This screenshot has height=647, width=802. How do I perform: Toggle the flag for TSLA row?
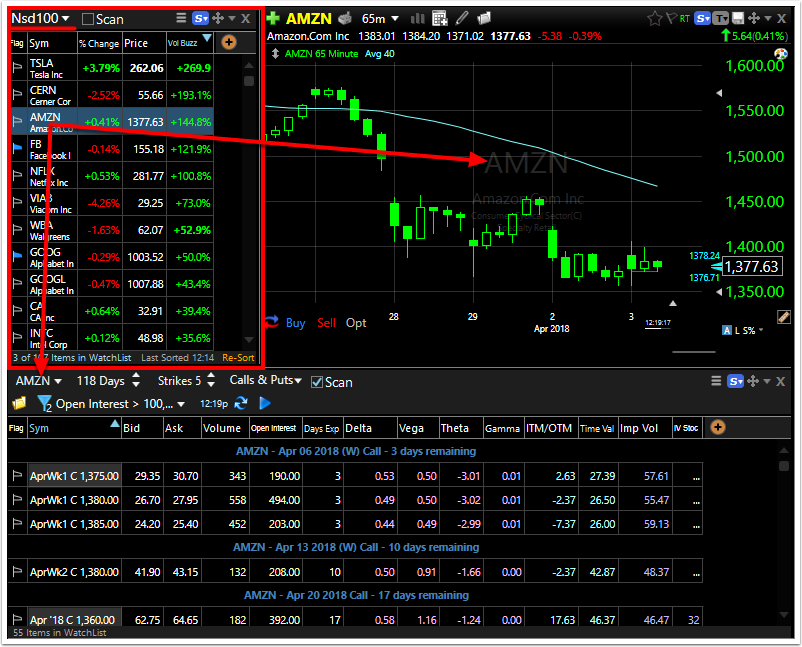click(x=17, y=67)
